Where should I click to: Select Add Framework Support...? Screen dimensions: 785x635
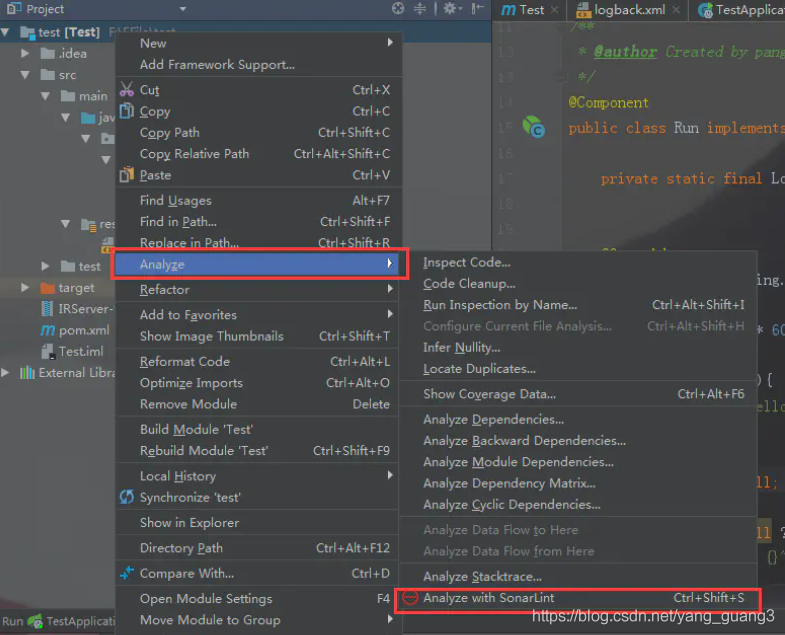point(258,65)
